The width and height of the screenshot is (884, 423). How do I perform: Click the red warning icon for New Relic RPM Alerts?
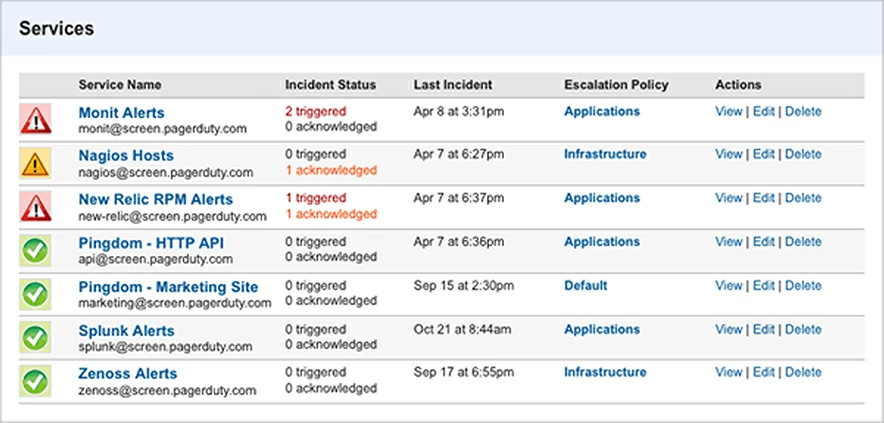[36, 206]
